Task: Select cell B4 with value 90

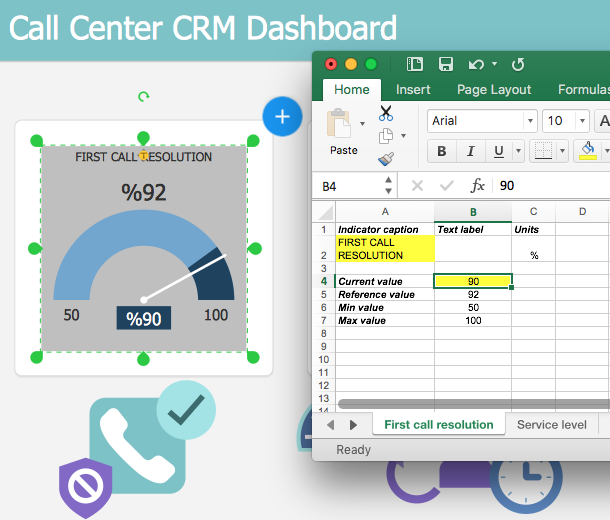Action: coord(473,281)
